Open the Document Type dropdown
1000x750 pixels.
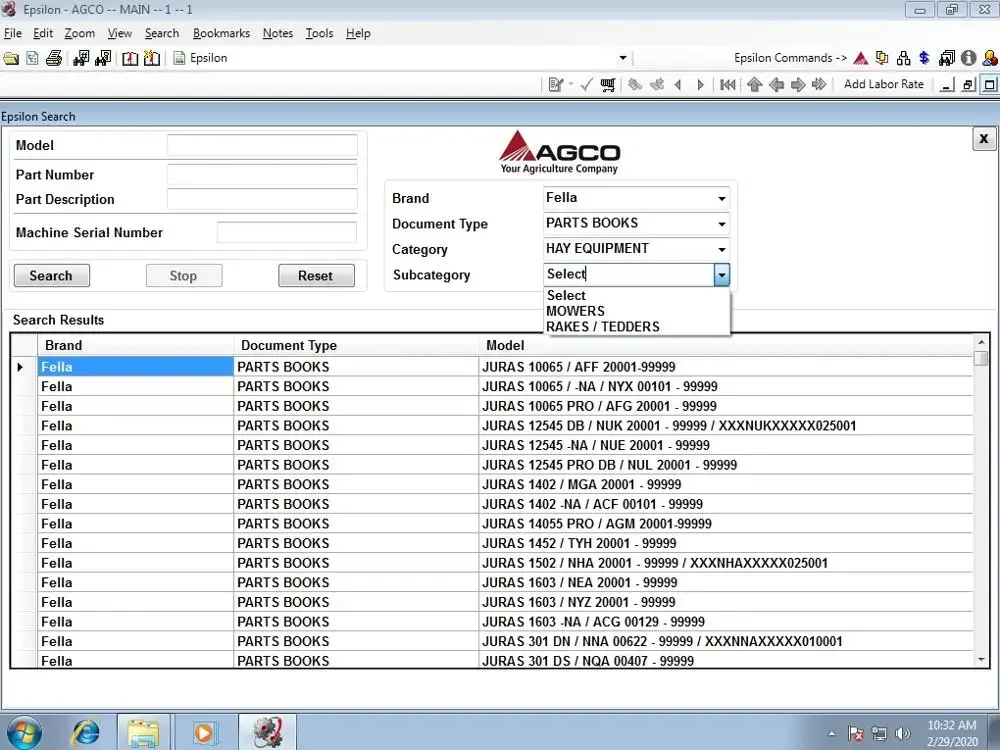(x=721, y=223)
